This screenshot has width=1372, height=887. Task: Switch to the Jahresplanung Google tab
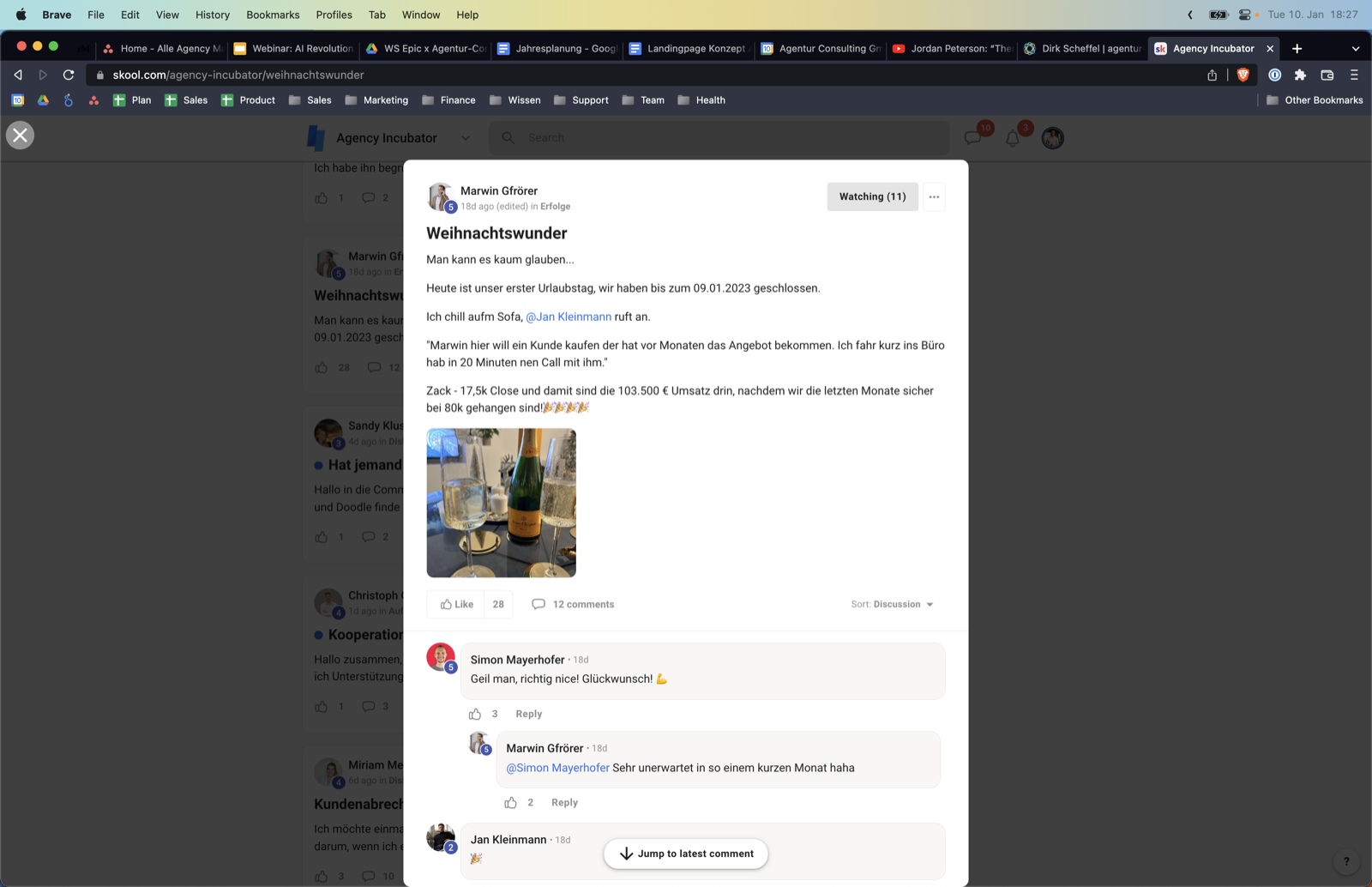click(557, 49)
